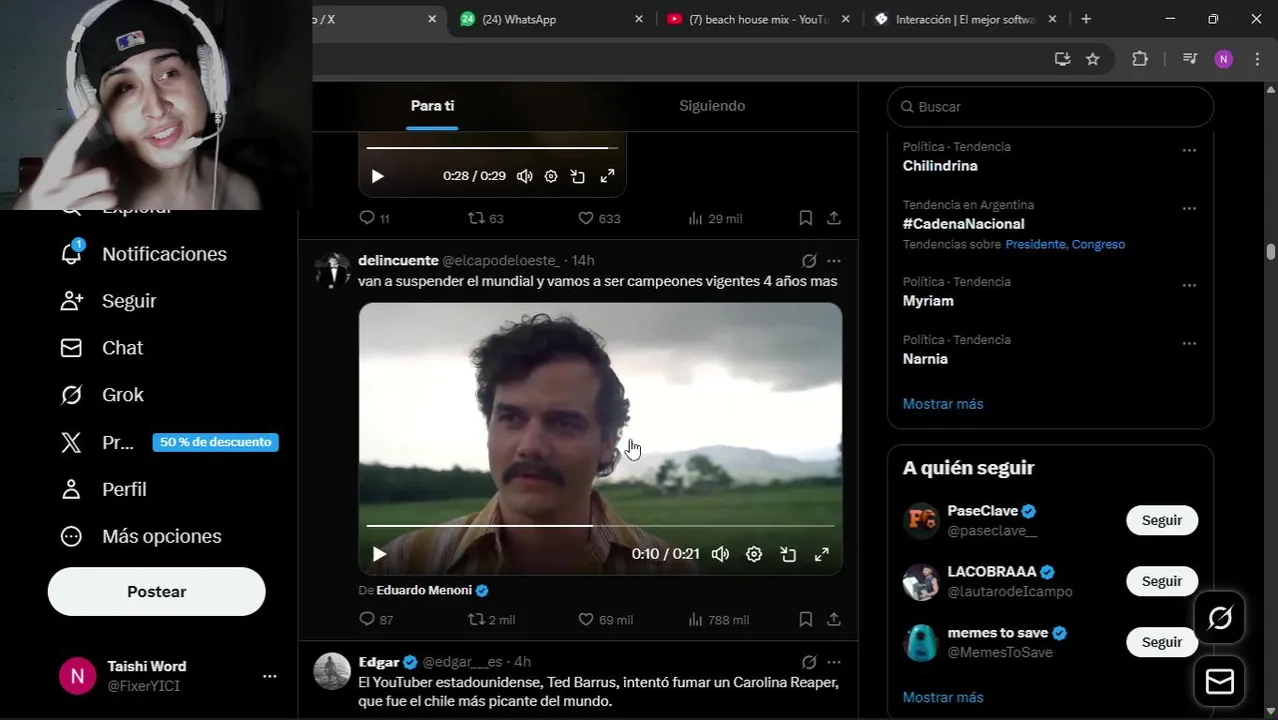Open the Congreso trend link
This screenshot has width=1278, height=720.
(1098, 244)
